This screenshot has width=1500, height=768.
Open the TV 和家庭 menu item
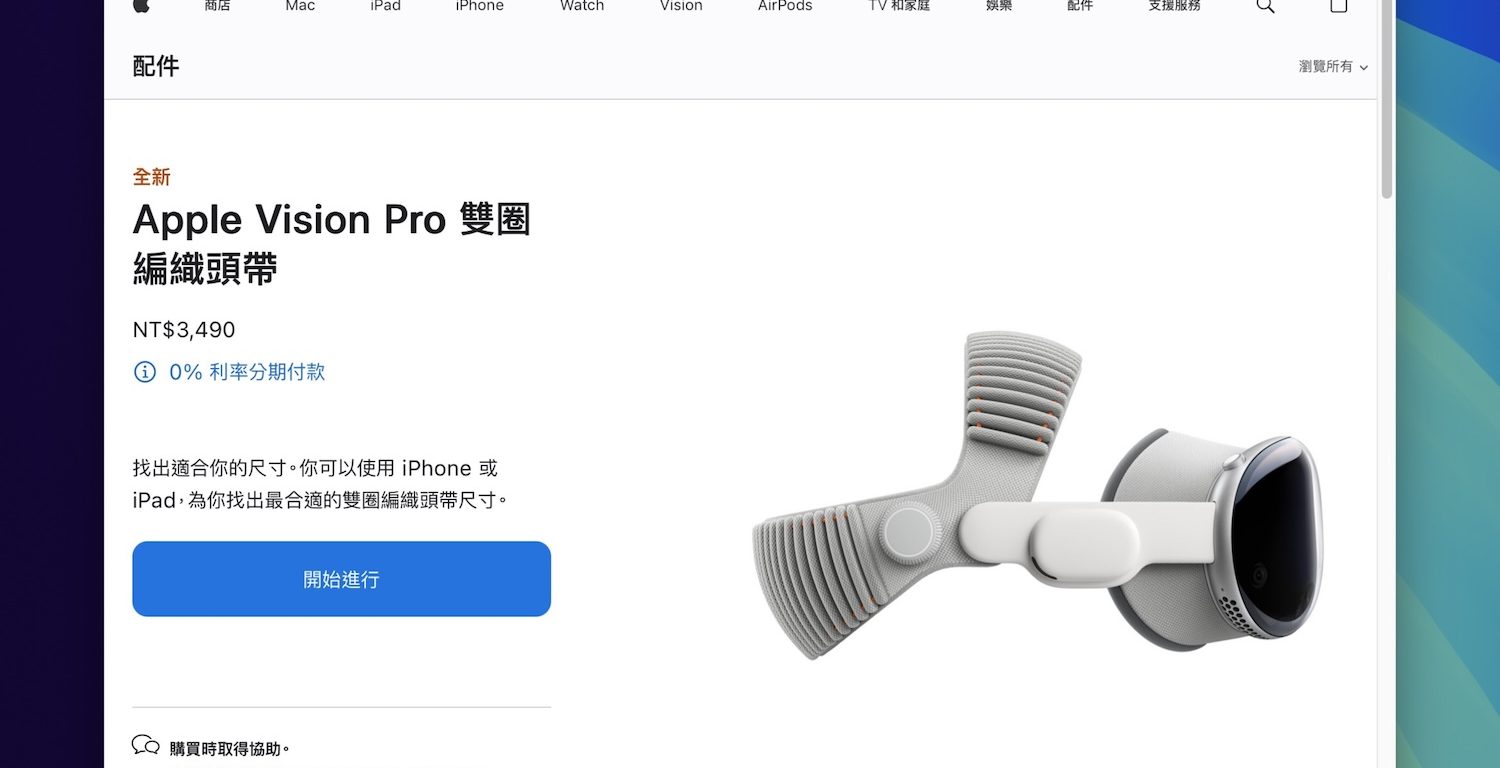(899, 5)
